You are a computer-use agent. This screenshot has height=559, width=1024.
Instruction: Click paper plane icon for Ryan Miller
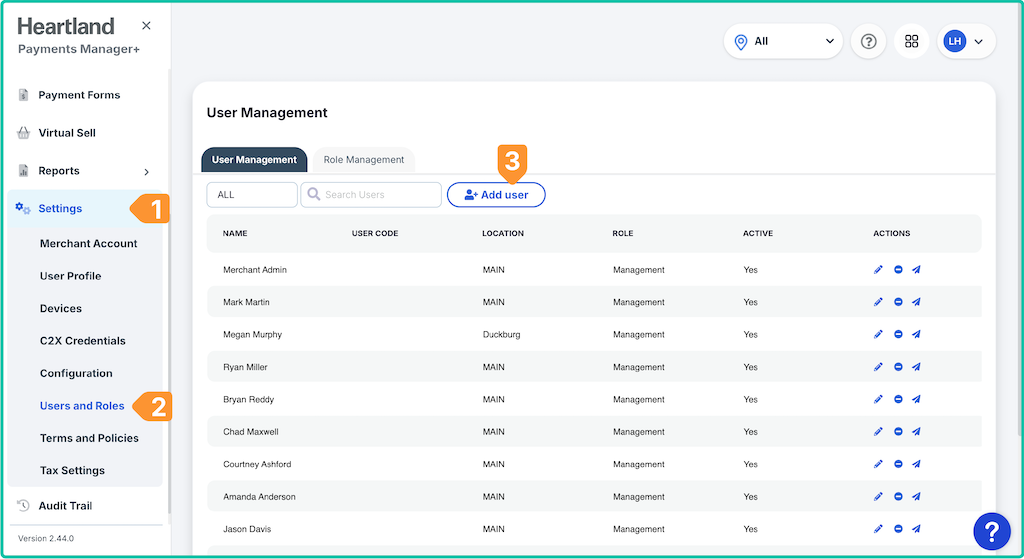(916, 367)
